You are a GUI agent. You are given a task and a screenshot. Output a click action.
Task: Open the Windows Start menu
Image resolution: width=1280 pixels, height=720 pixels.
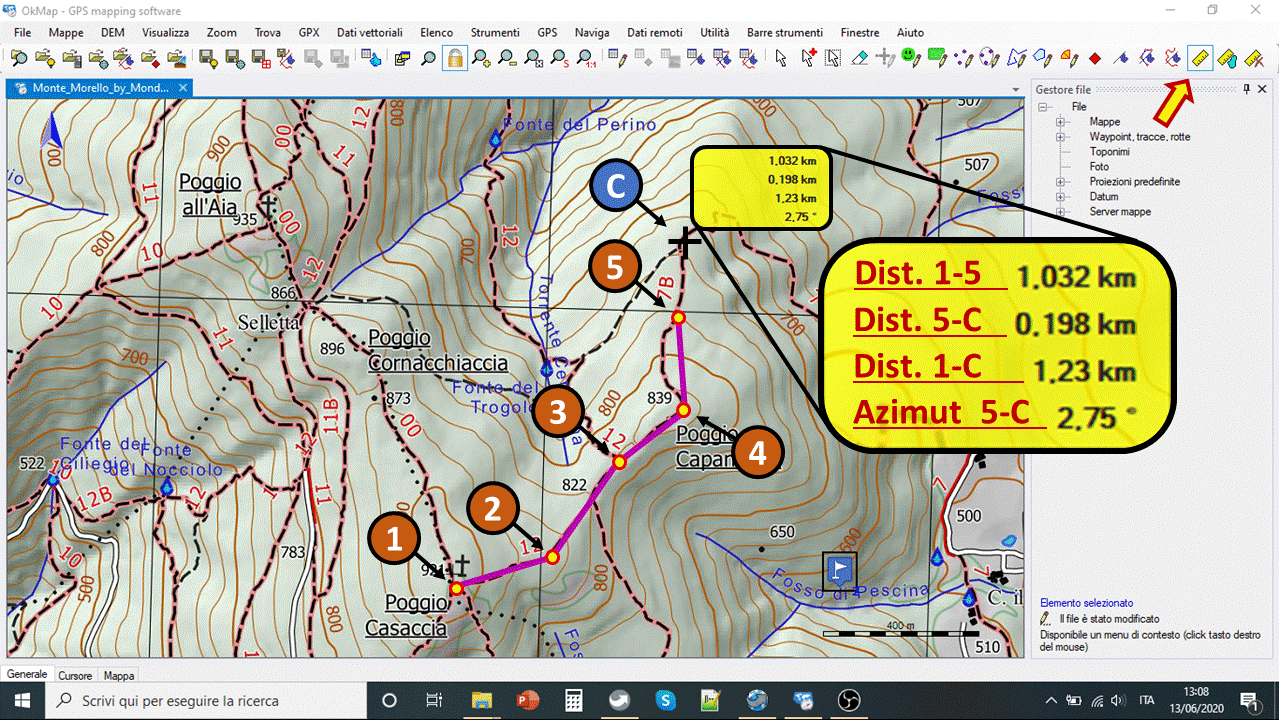tap(22, 700)
